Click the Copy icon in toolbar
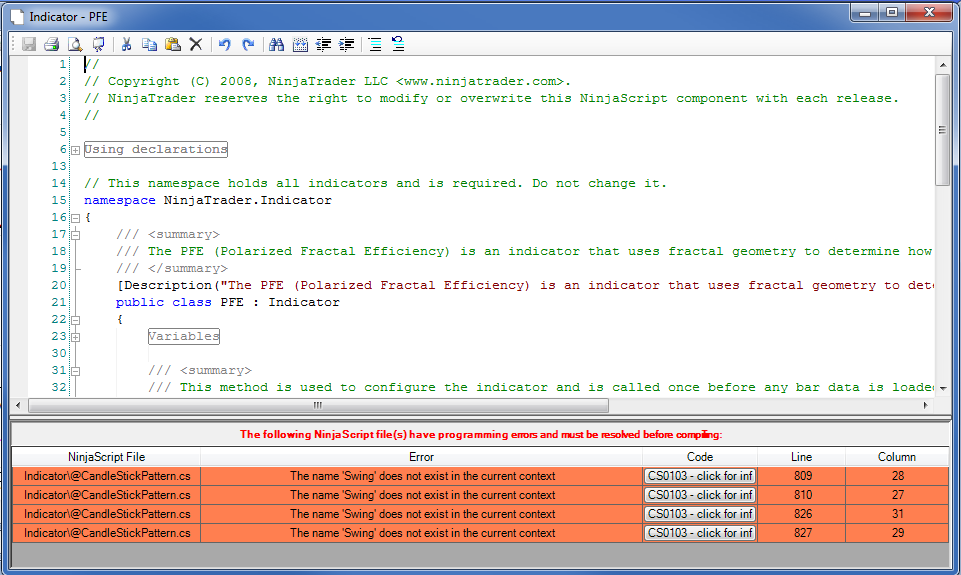 pos(149,44)
